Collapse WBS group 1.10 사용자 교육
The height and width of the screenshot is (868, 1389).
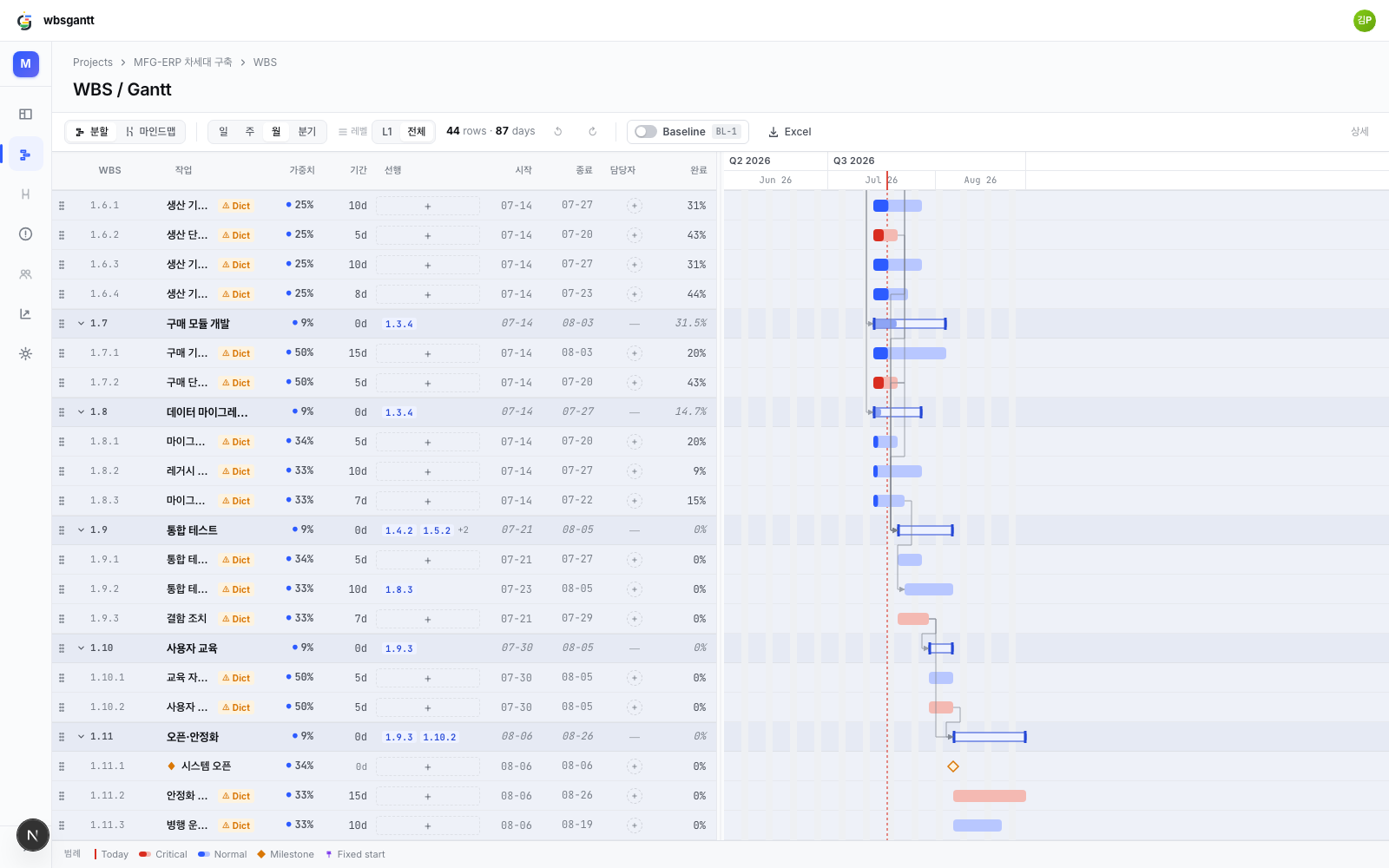click(82, 648)
